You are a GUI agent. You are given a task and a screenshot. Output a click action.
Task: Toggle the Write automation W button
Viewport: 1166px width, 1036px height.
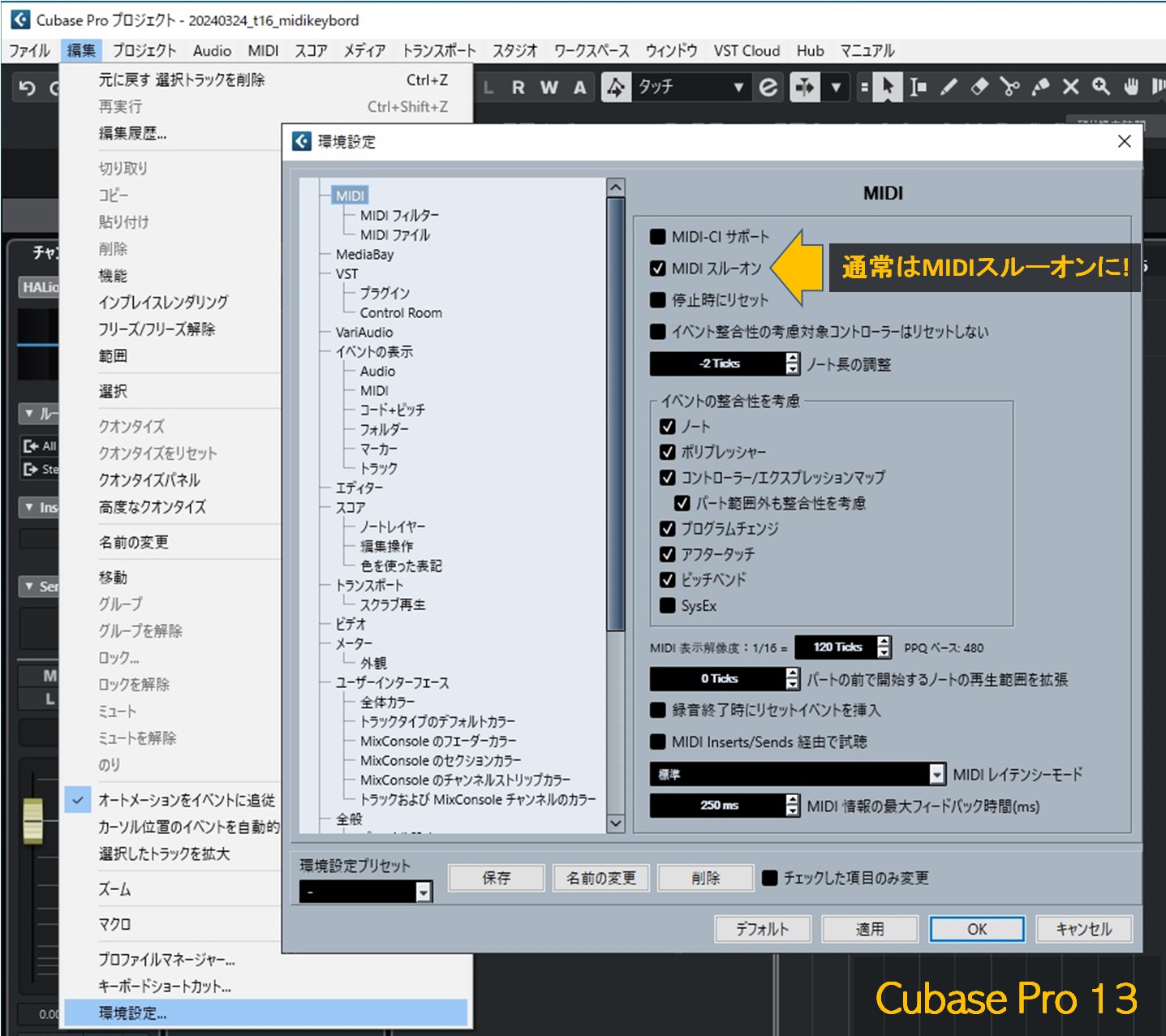[549, 88]
